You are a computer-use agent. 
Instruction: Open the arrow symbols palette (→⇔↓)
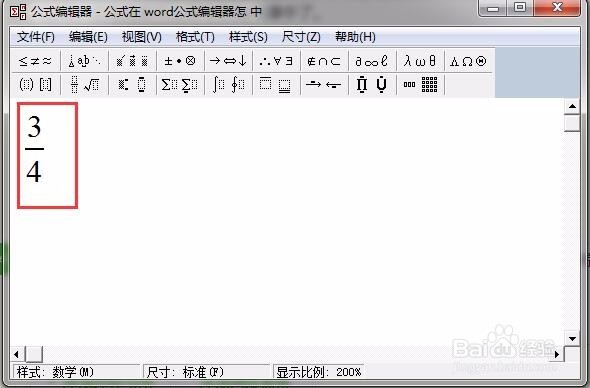point(228,61)
